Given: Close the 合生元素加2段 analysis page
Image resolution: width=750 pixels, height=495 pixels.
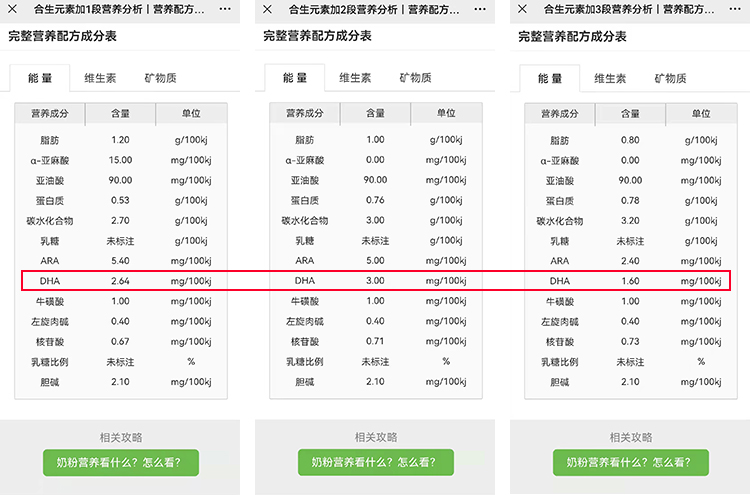Looking at the screenshot, I should (268, 8).
